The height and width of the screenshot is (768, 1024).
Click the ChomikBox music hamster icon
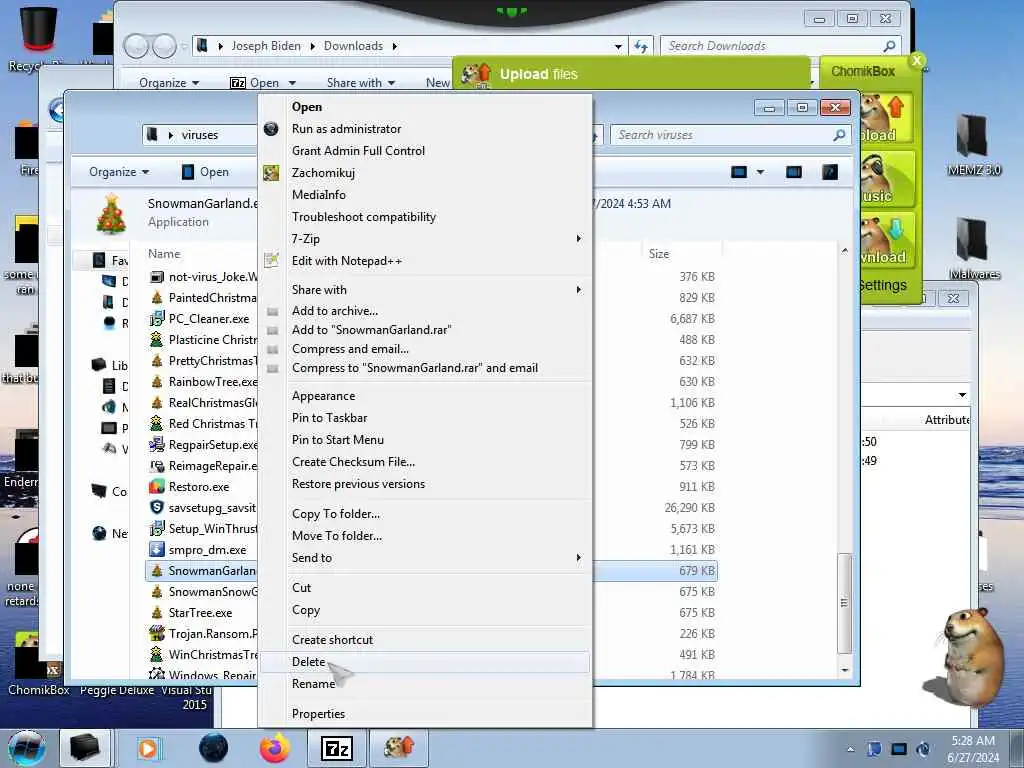[886, 180]
